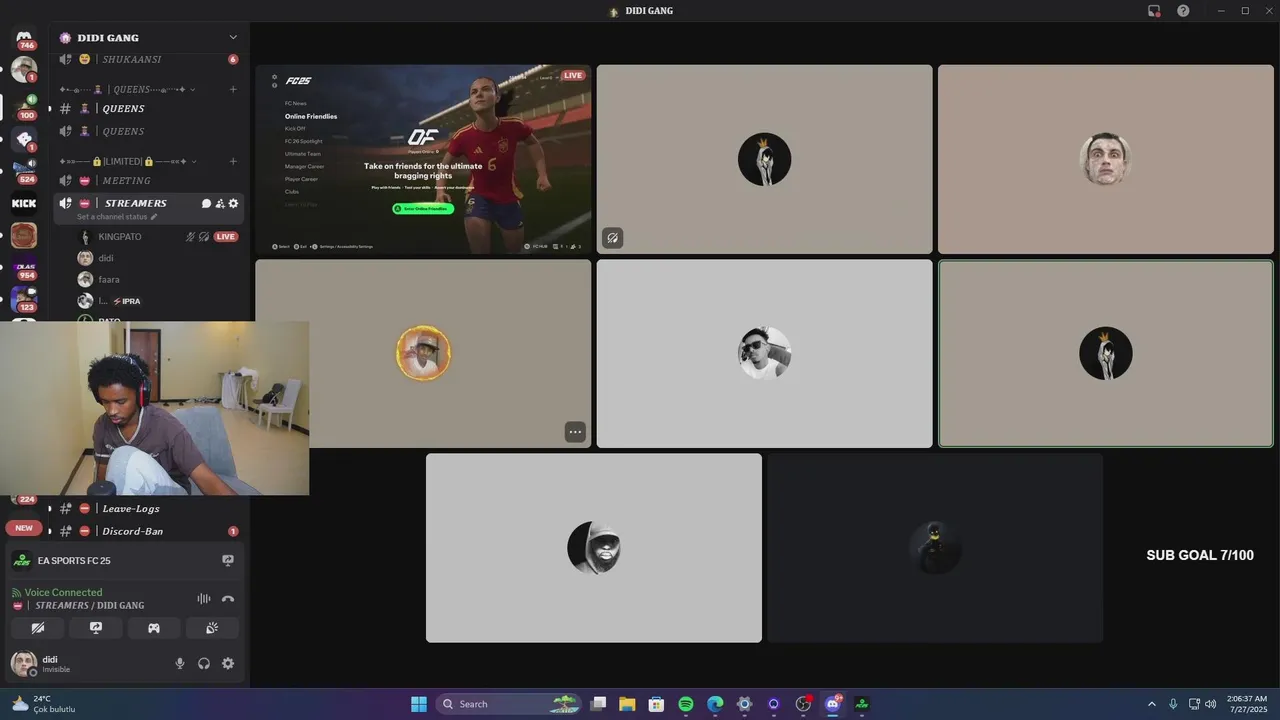Open the server with the 954 badge
This screenshot has width=1280, height=720.
pyautogui.click(x=24, y=268)
